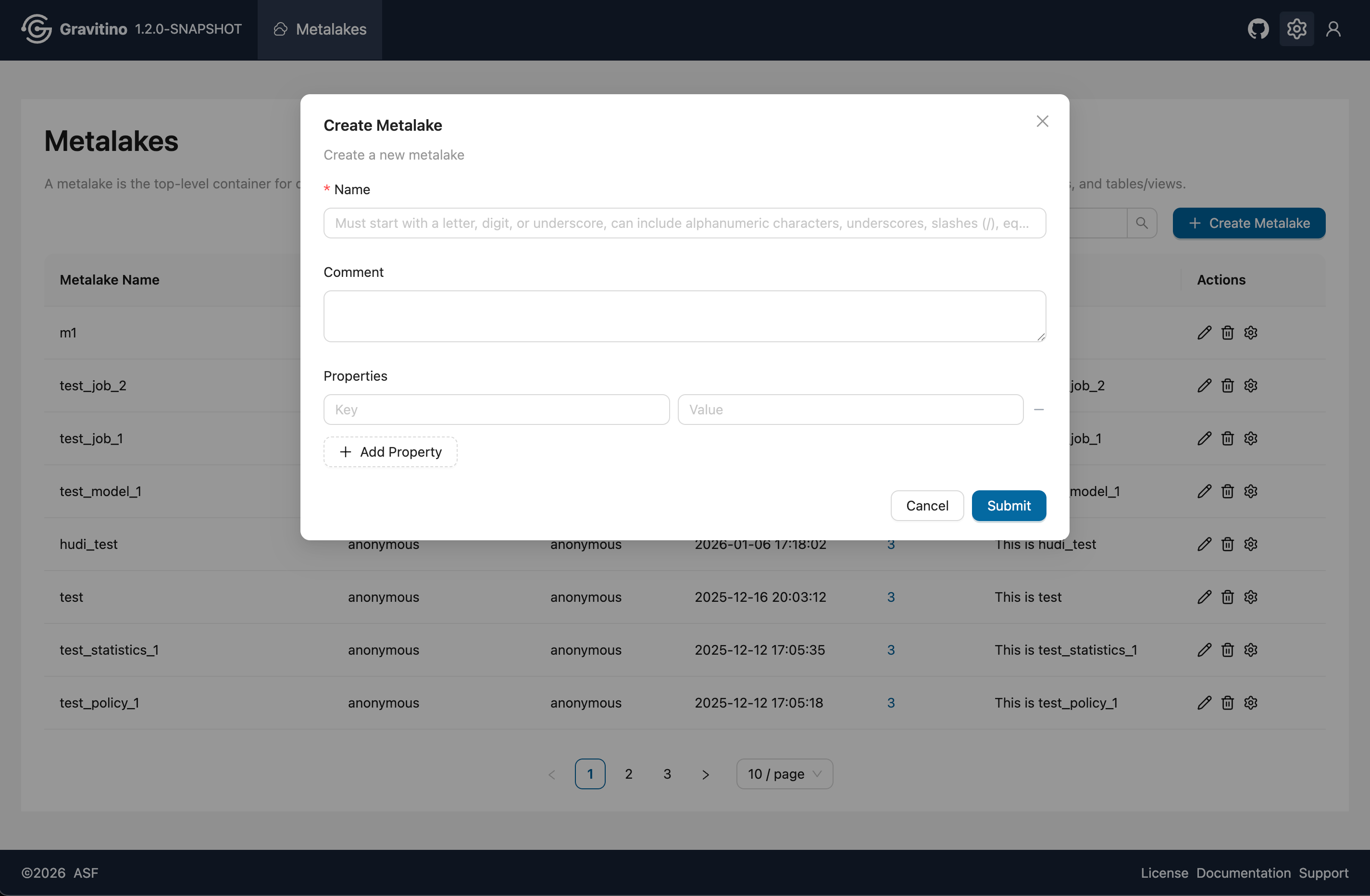Submit the new metalake form
The width and height of the screenshot is (1370, 896).
(x=1009, y=506)
